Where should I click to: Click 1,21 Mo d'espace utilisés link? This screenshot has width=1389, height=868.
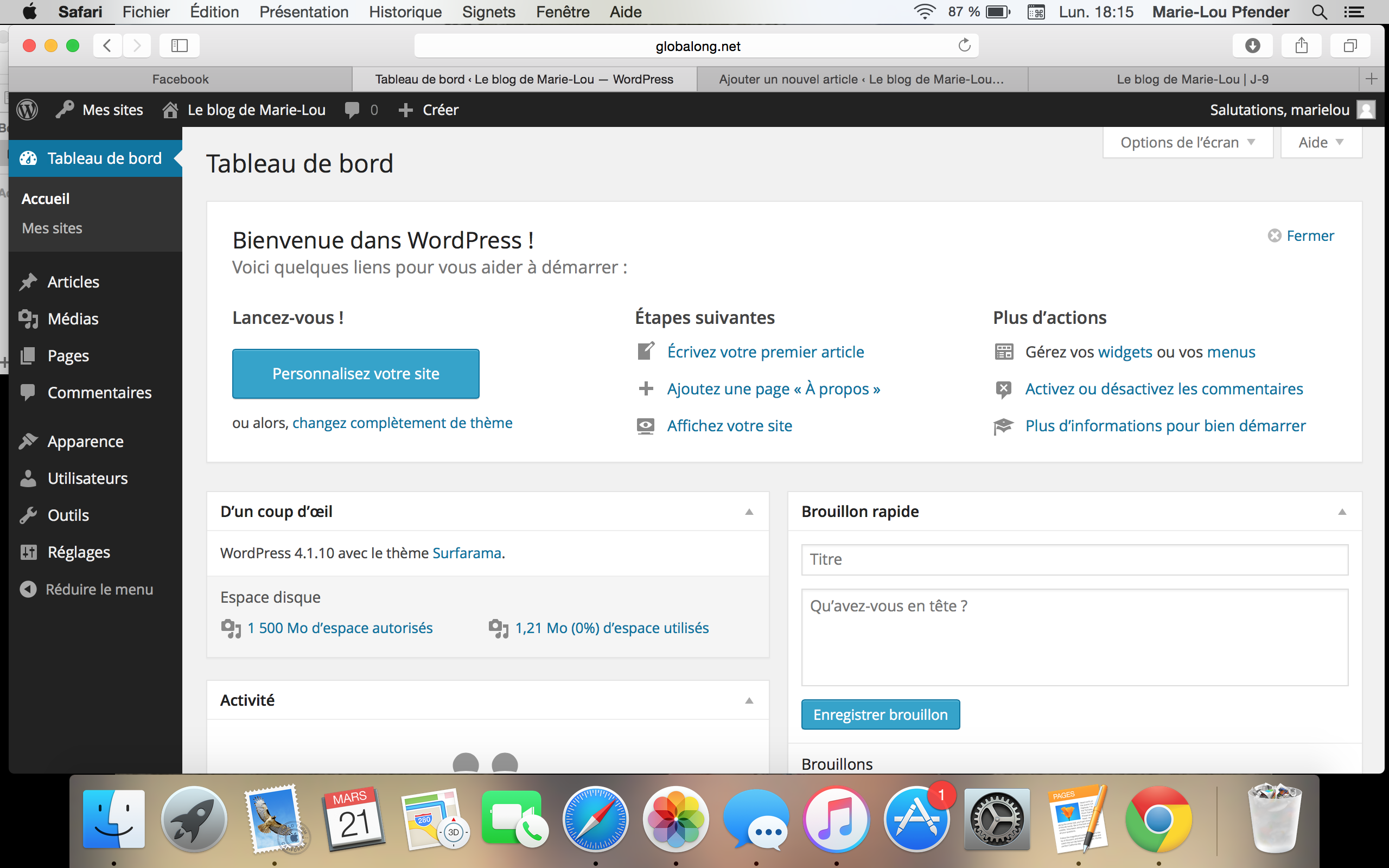click(612, 628)
